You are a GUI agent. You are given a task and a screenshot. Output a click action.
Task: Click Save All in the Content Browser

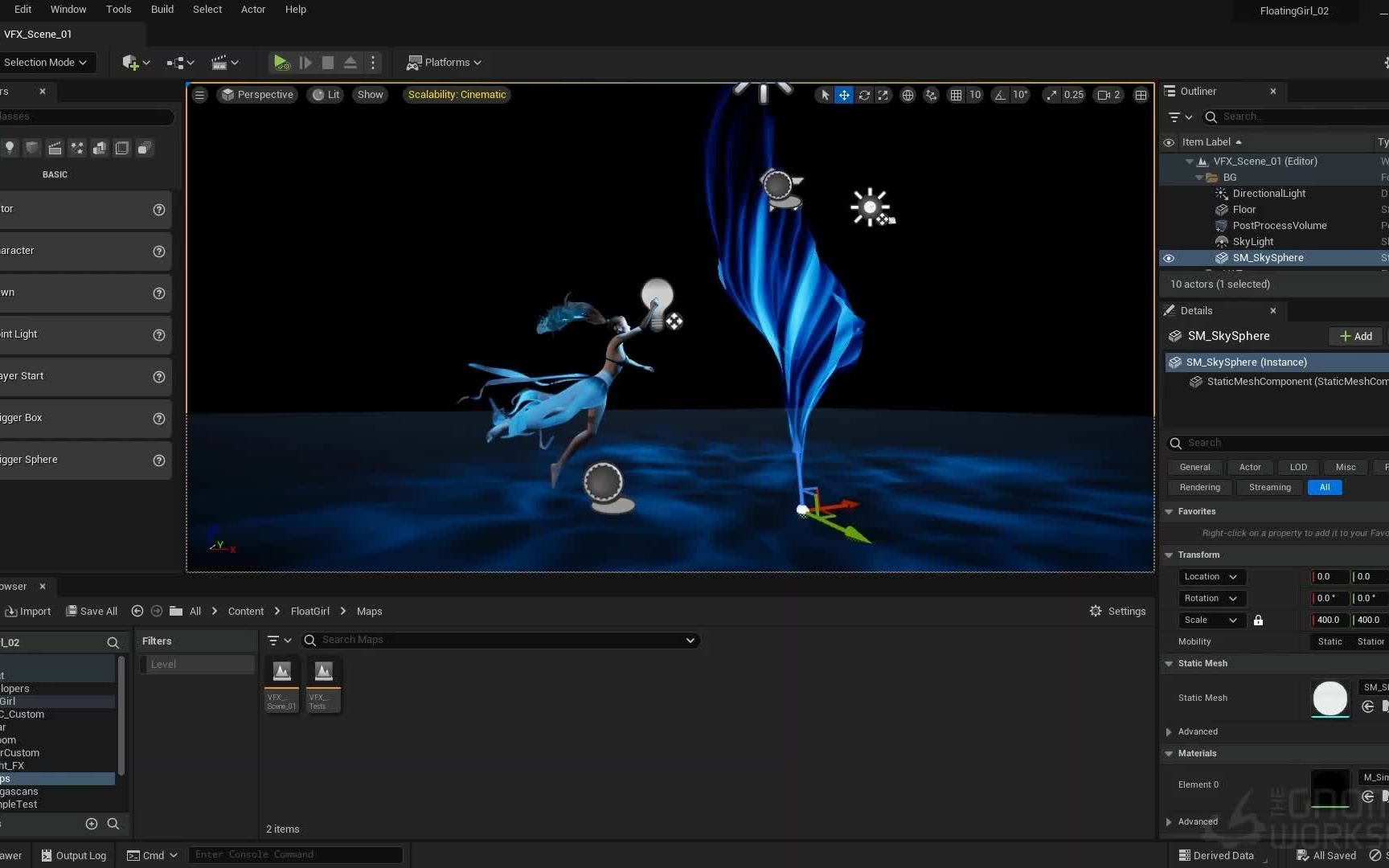(91, 611)
